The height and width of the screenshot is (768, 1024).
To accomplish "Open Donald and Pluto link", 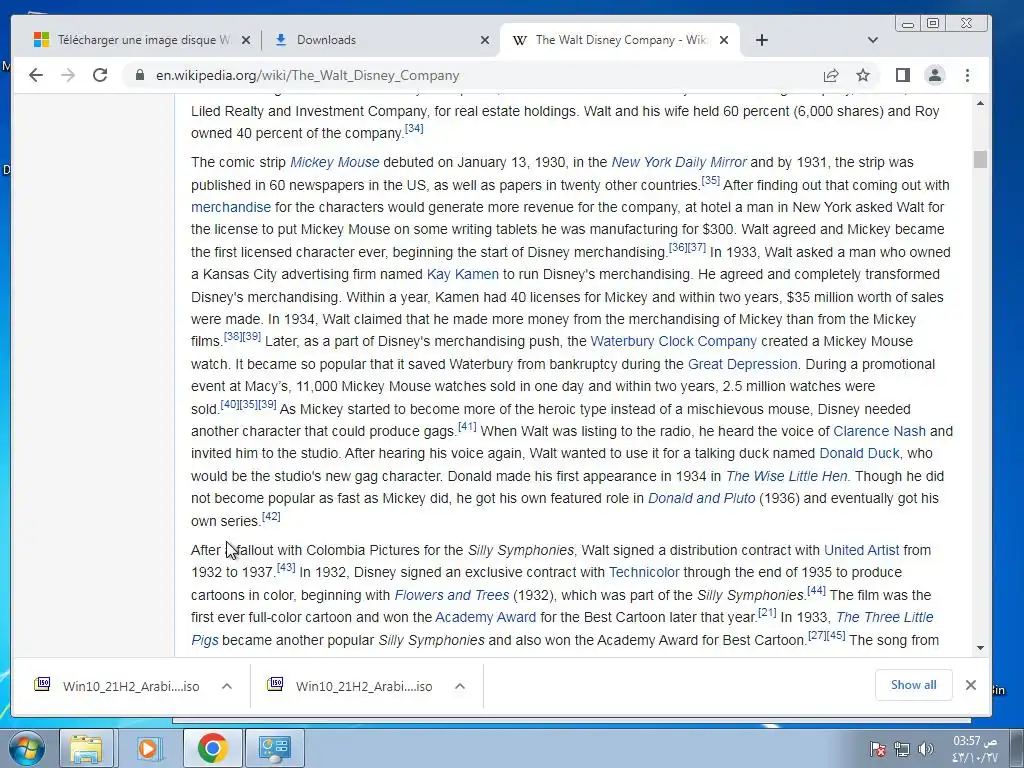I will point(701,498).
